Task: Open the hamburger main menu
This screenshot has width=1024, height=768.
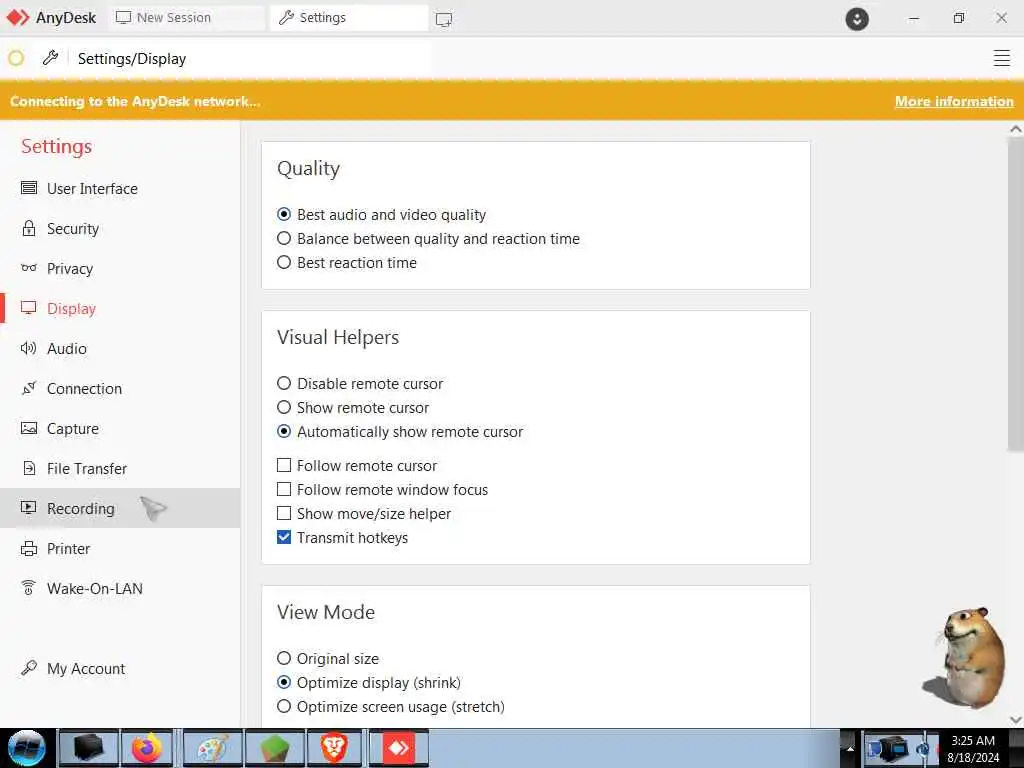Action: coord(1001,58)
